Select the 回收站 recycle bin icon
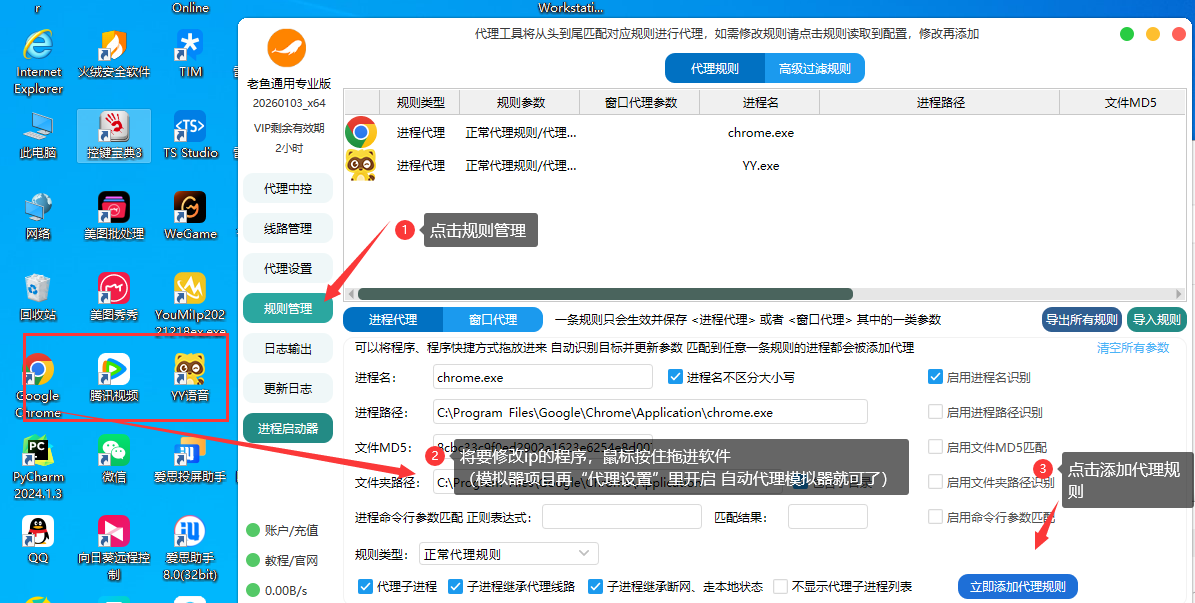The image size is (1195, 603). point(38,297)
